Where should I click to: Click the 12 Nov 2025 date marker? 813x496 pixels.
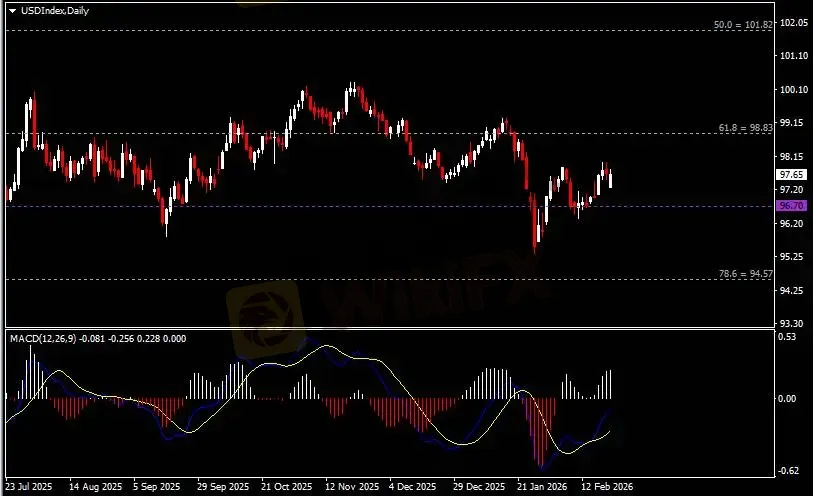tap(352, 487)
